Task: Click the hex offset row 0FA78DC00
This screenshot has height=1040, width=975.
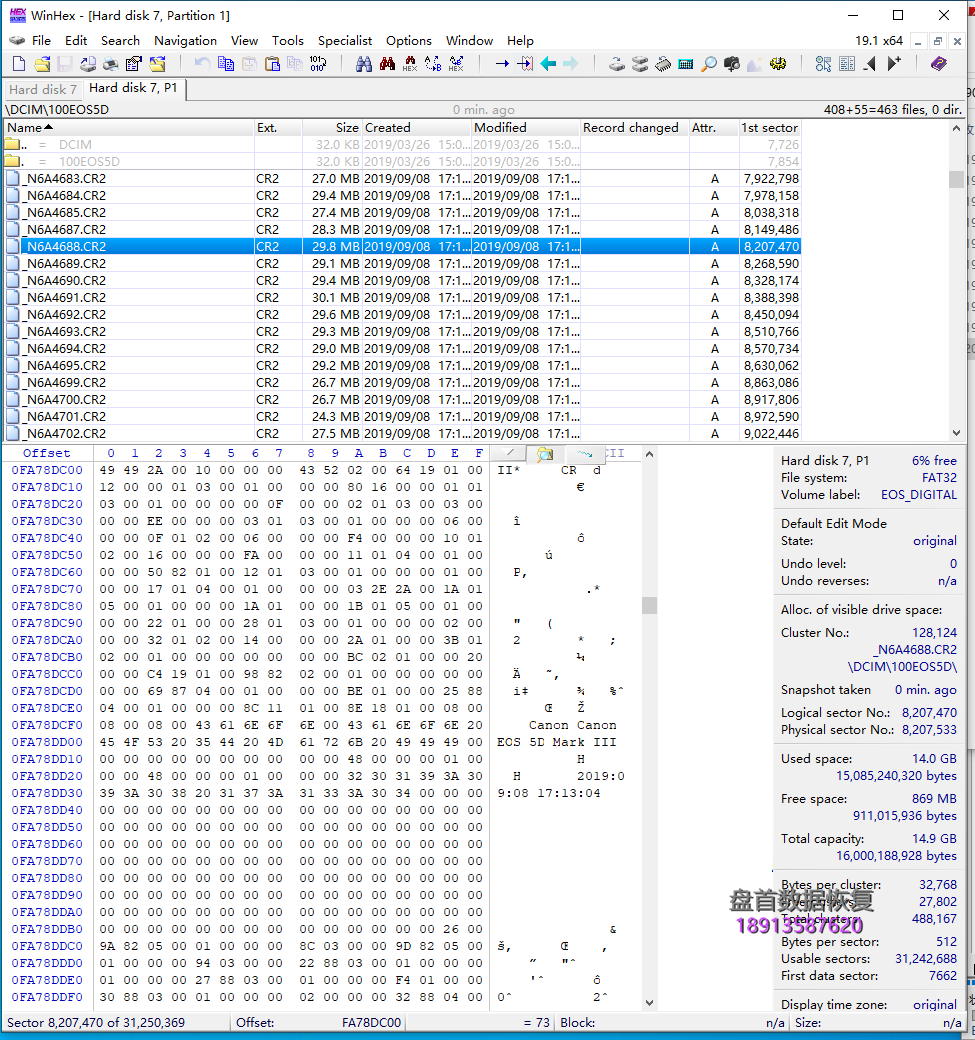Action: [46, 470]
